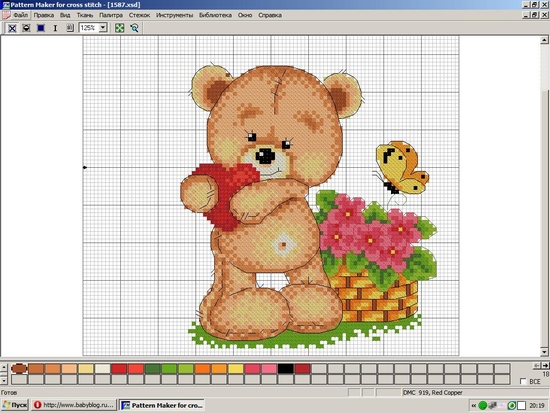550x413 pixels.
Task: Open the 125% zoom dropdown
Action: (103, 28)
